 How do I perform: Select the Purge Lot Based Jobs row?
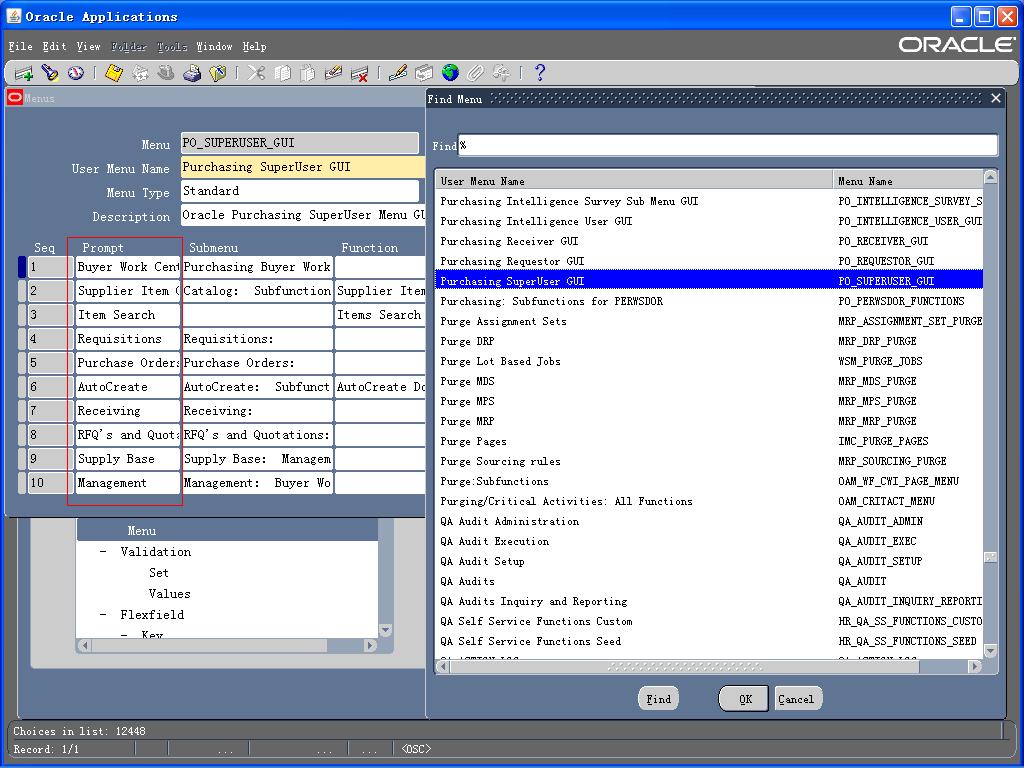[709, 361]
